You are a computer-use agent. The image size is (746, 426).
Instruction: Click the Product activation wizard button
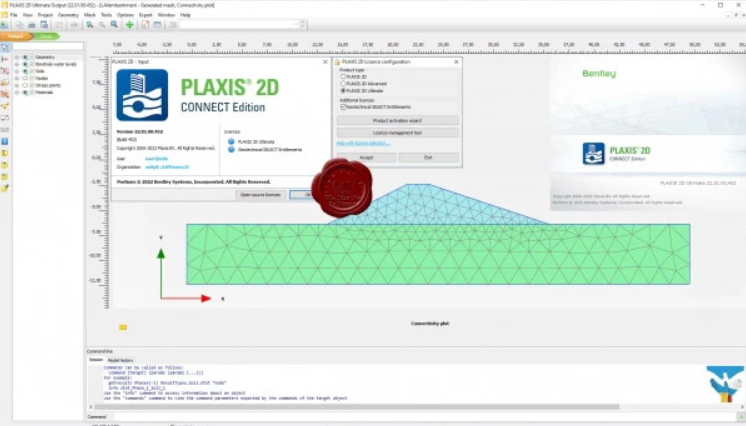click(397, 120)
